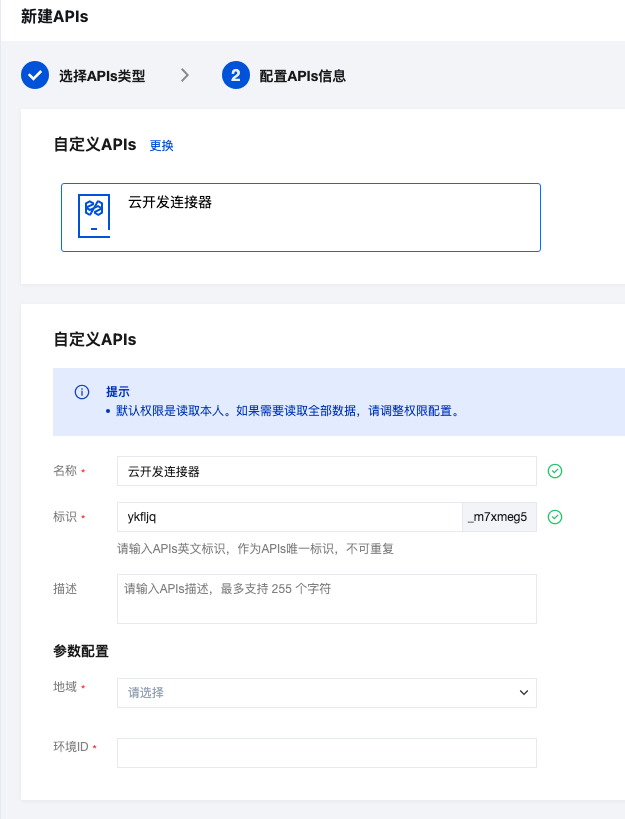
Task: Open the 地域 region dropdown
Action: 327,693
